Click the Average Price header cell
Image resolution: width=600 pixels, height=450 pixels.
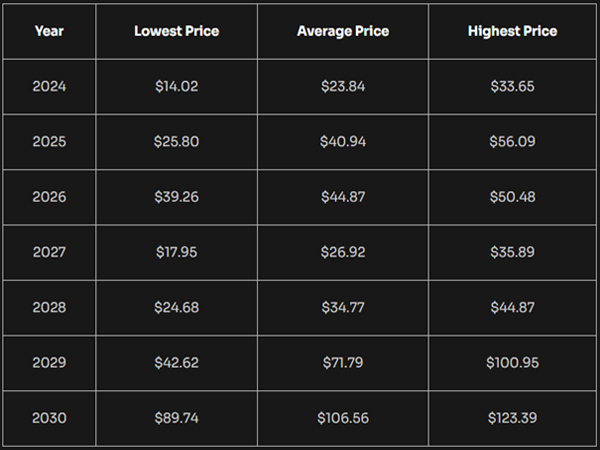click(343, 31)
